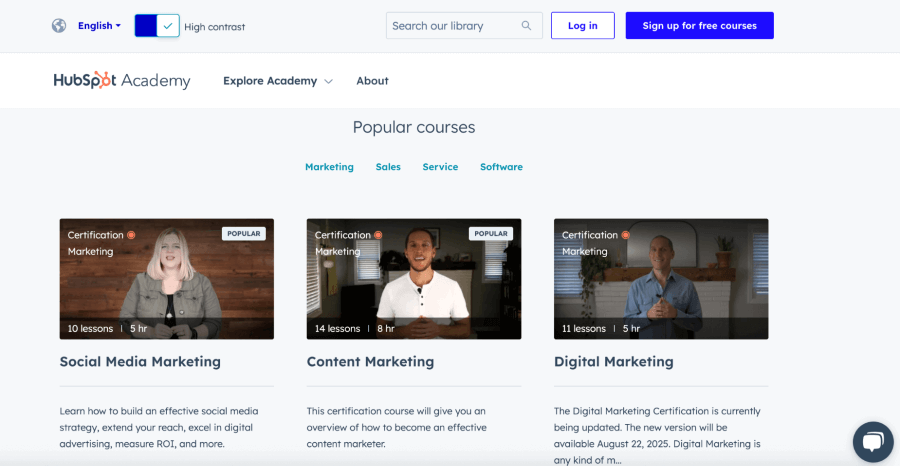Switch to the Sales course tab

point(388,167)
